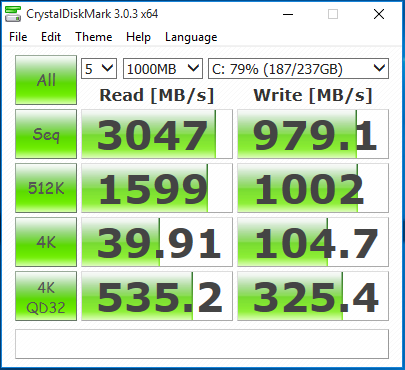Image resolution: width=405 pixels, height=370 pixels.
Task: Select the 512K write result 1002
Action: click(313, 188)
